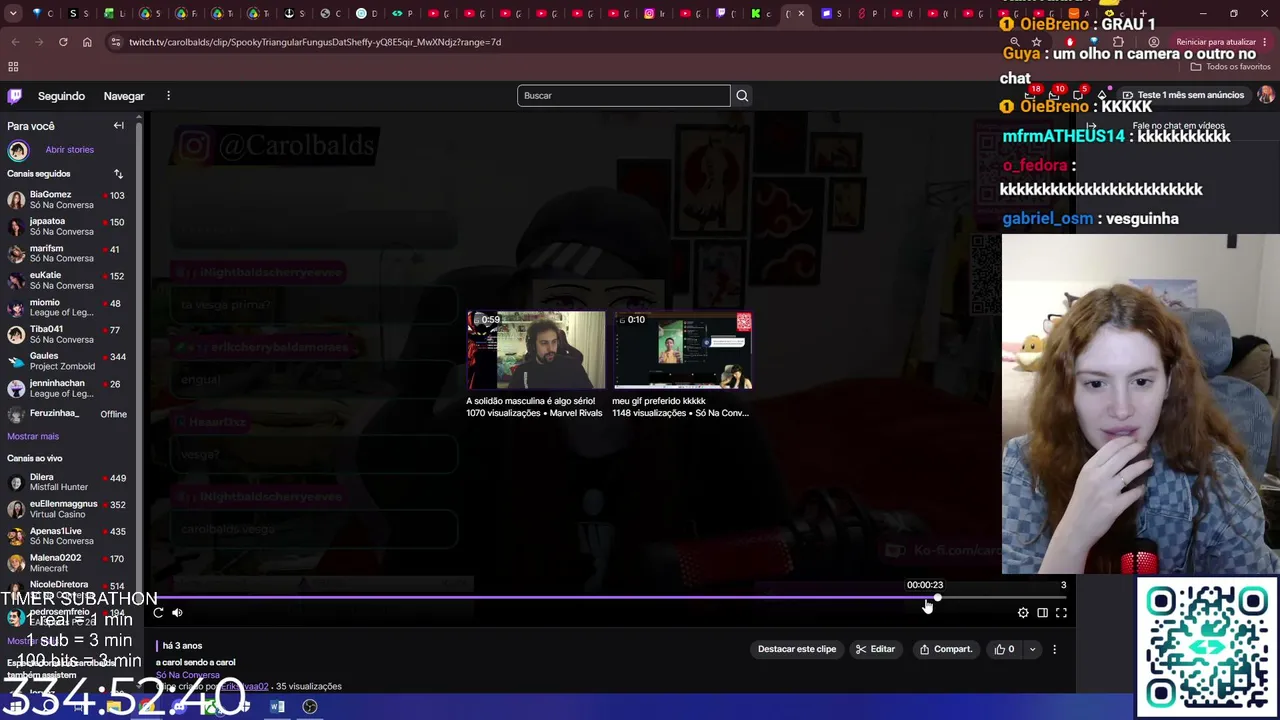Reload the page in the browser toolbar
This screenshot has height=720, width=1280.
pyautogui.click(x=63, y=42)
